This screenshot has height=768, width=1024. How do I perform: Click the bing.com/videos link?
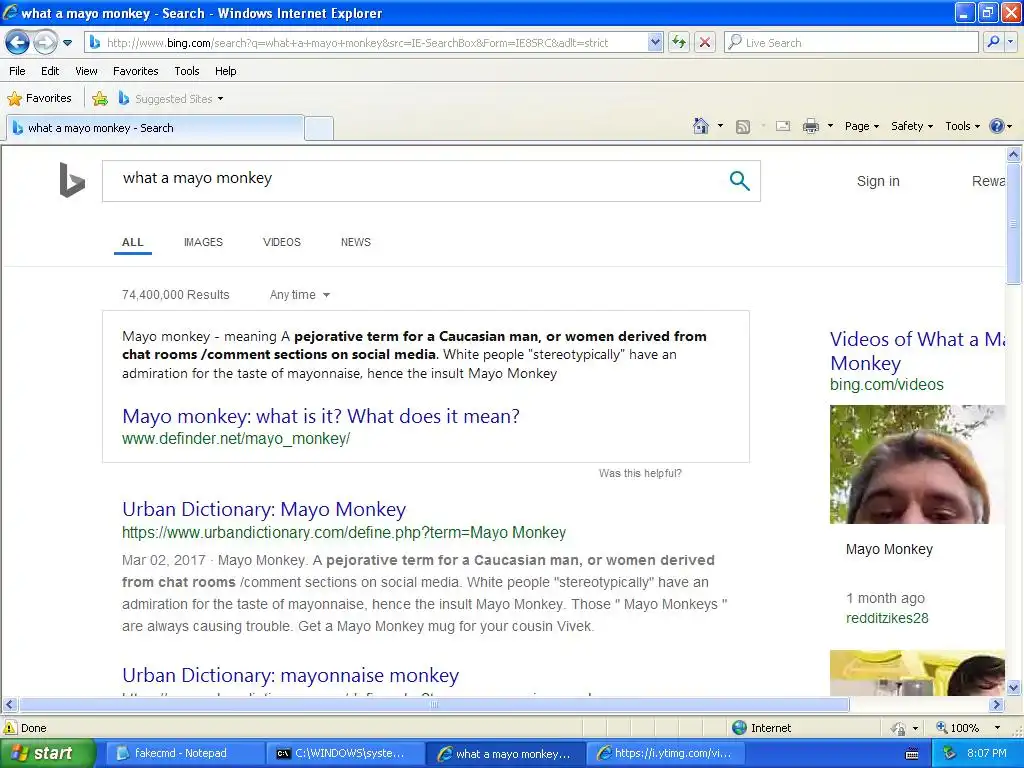tap(886, 385)
